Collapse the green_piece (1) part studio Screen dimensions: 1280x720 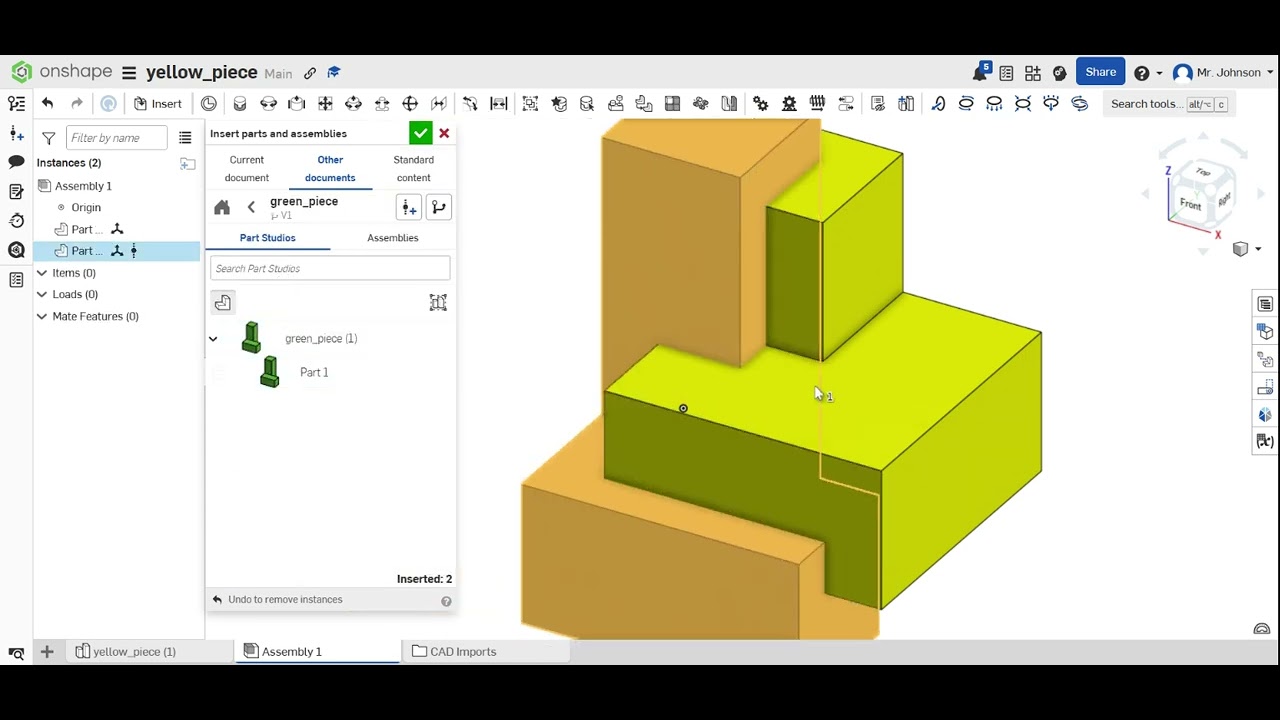pos(213,339)
